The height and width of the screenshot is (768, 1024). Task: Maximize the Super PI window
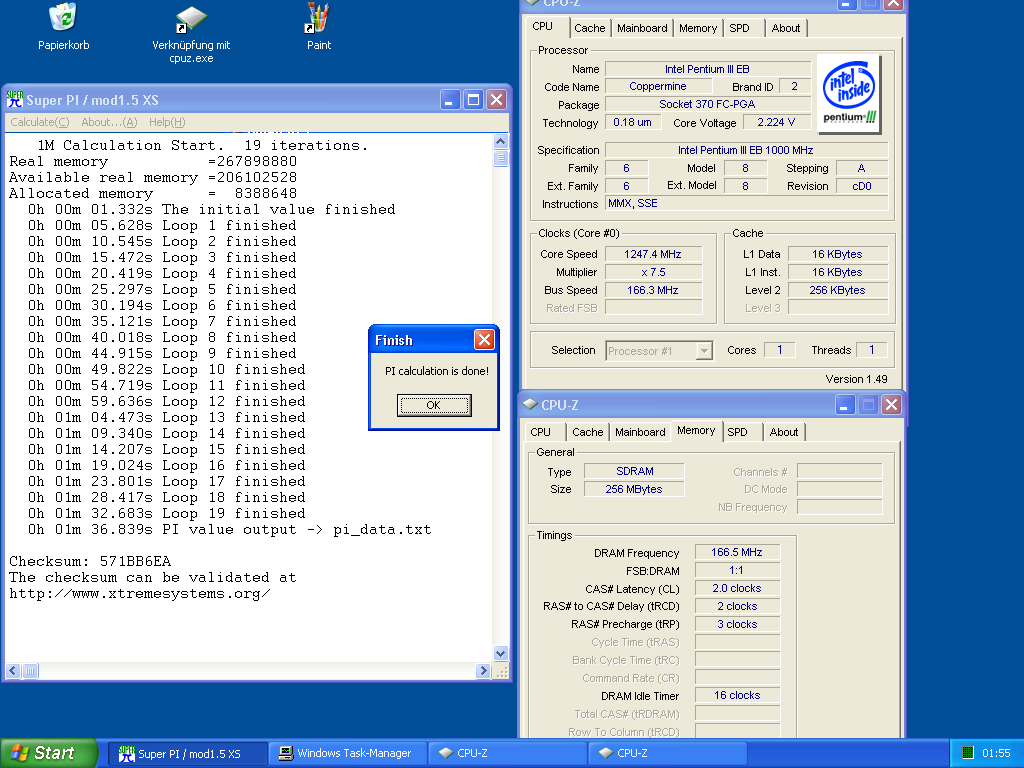tap(473, 100)
